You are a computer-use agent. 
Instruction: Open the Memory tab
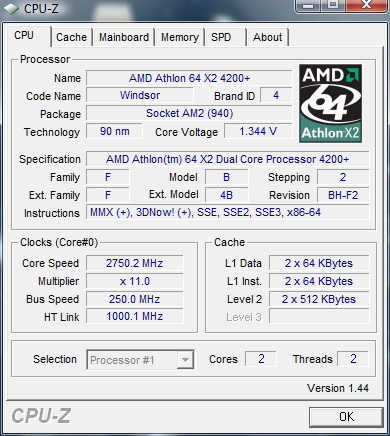tap(180, 37)
